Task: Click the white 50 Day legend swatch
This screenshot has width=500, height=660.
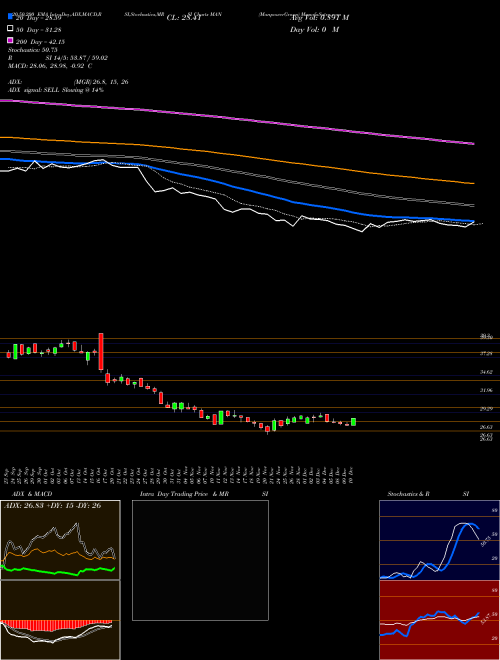Action: 10,29
